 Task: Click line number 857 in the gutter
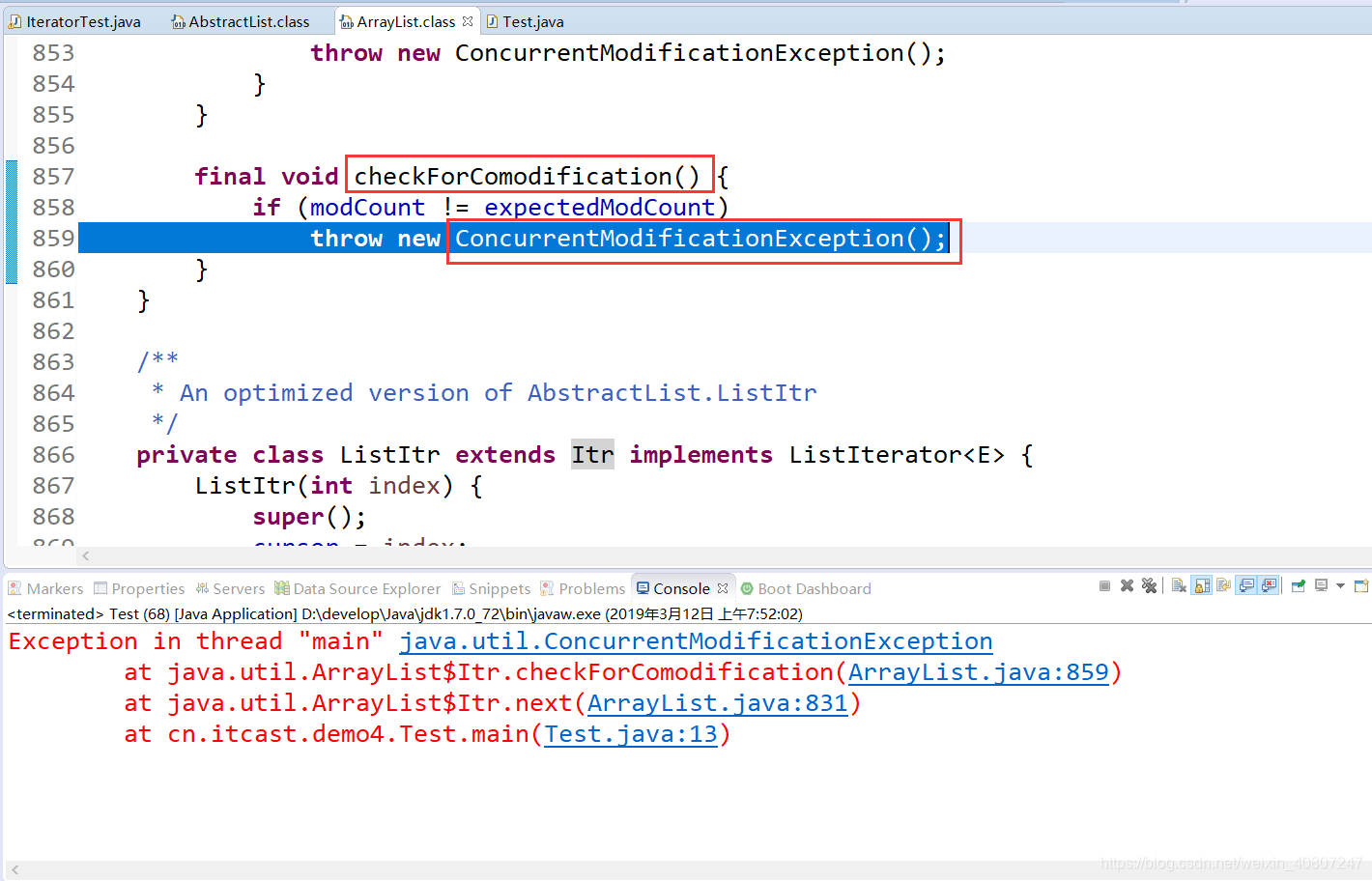[53, 177]
